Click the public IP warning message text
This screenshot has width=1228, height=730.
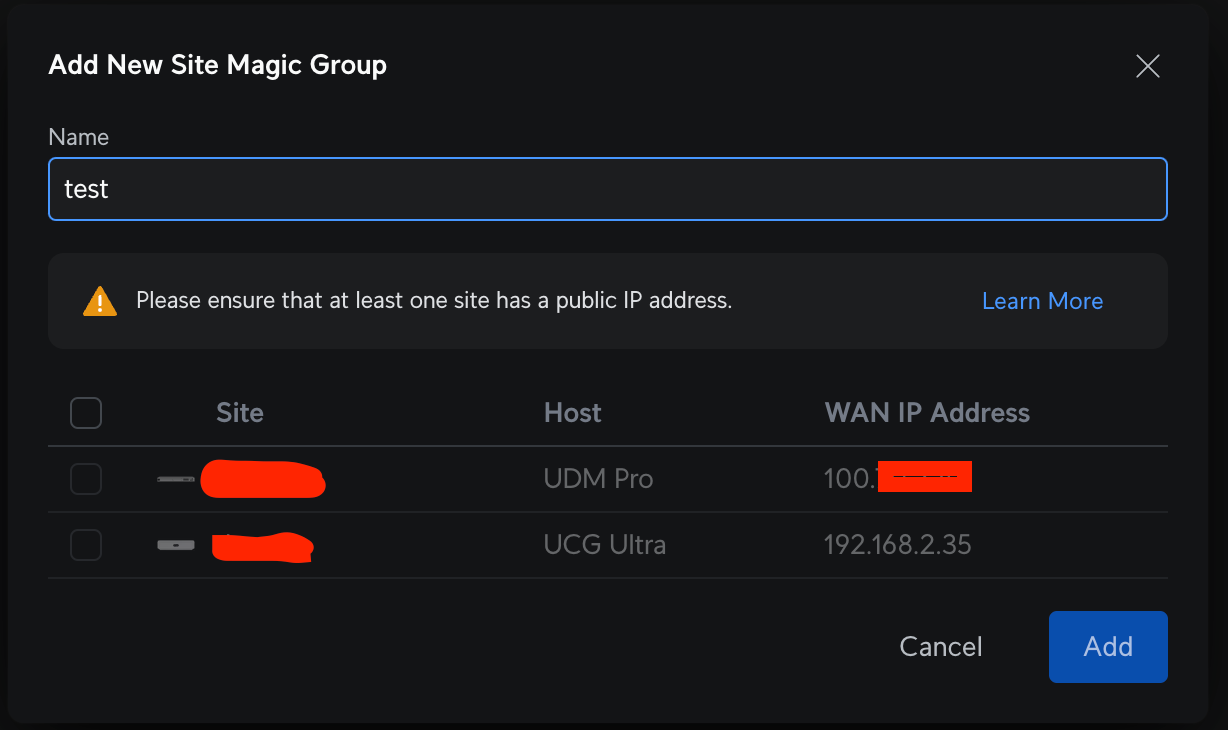tap(434, 300)
